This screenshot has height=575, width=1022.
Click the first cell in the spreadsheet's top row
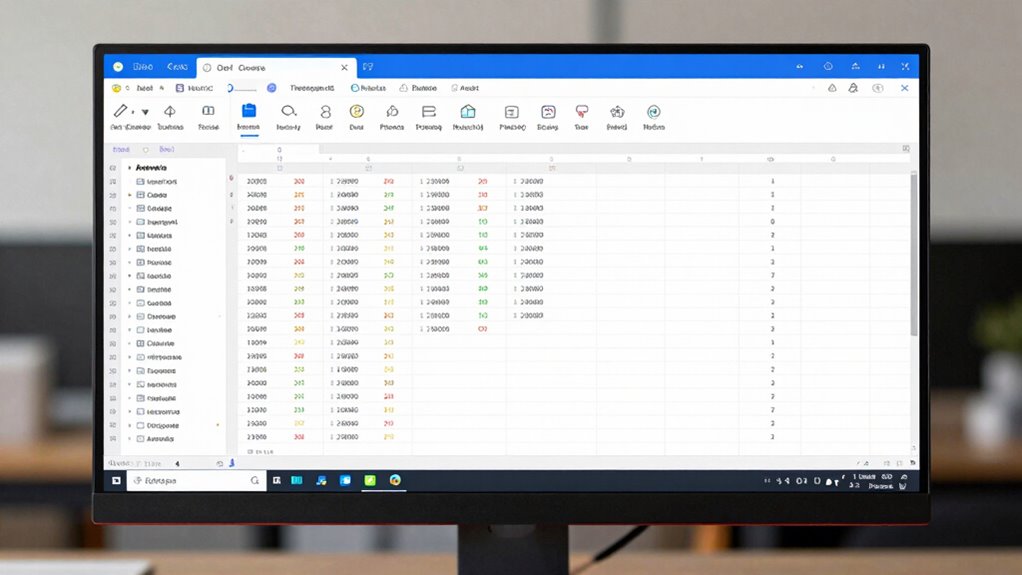click(256, 182)
